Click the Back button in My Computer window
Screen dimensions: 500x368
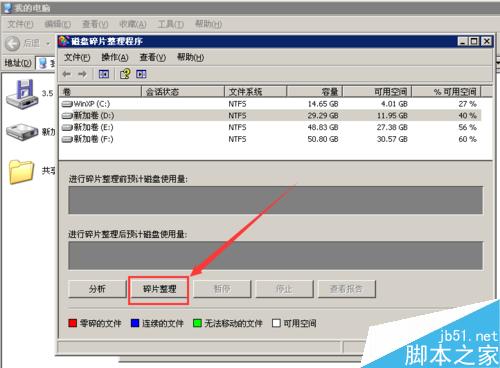[x=22, y=43]
